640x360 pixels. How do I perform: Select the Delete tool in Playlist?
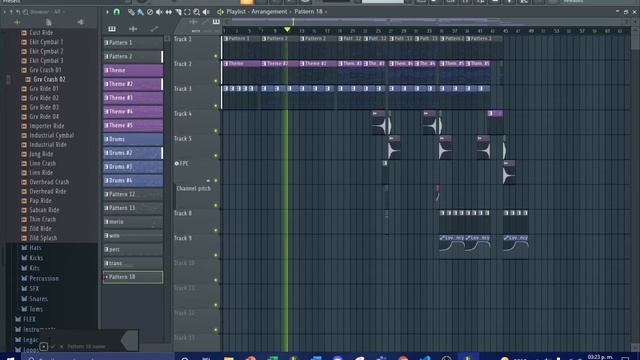(x=150, y=12)
